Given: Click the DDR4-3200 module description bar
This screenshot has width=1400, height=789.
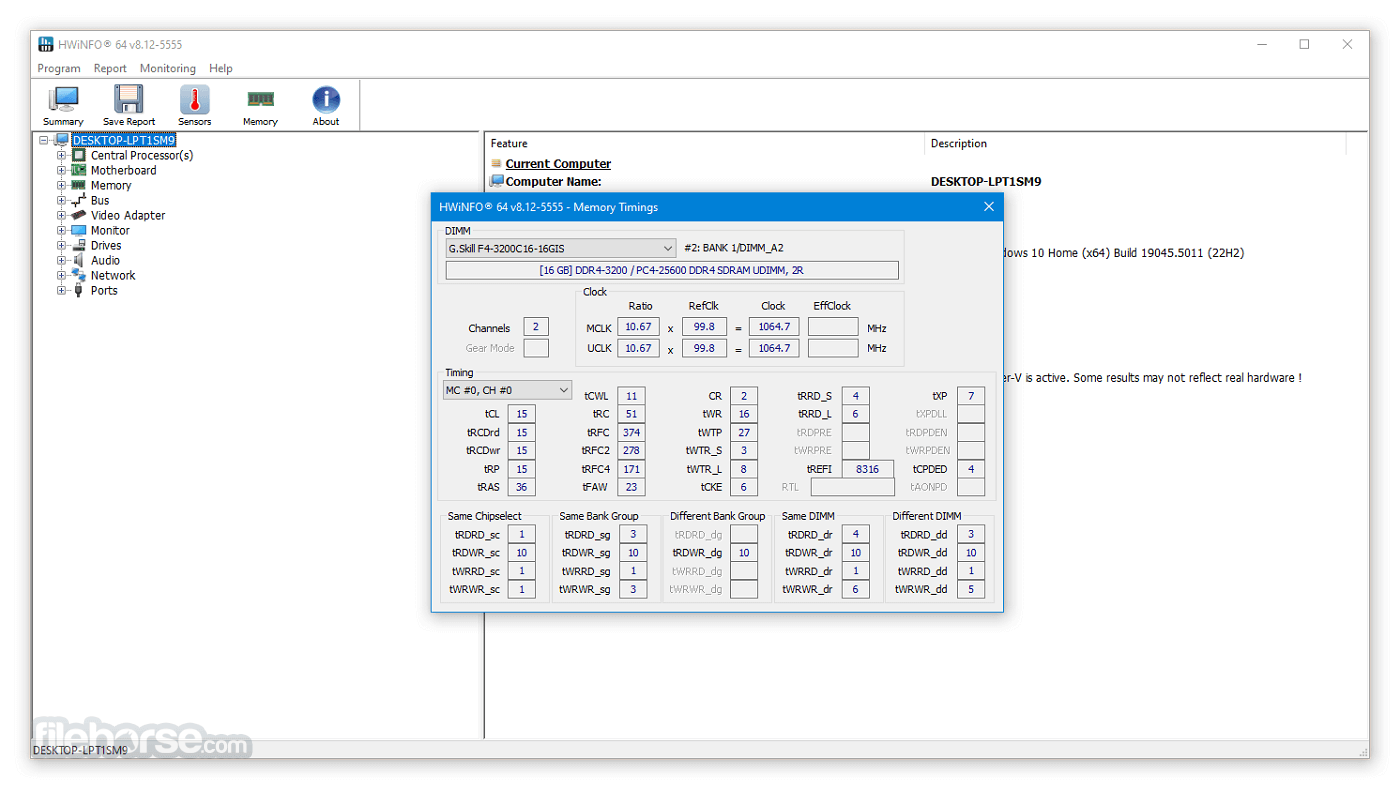Looking at the screenshot, I should coord(672,270).
